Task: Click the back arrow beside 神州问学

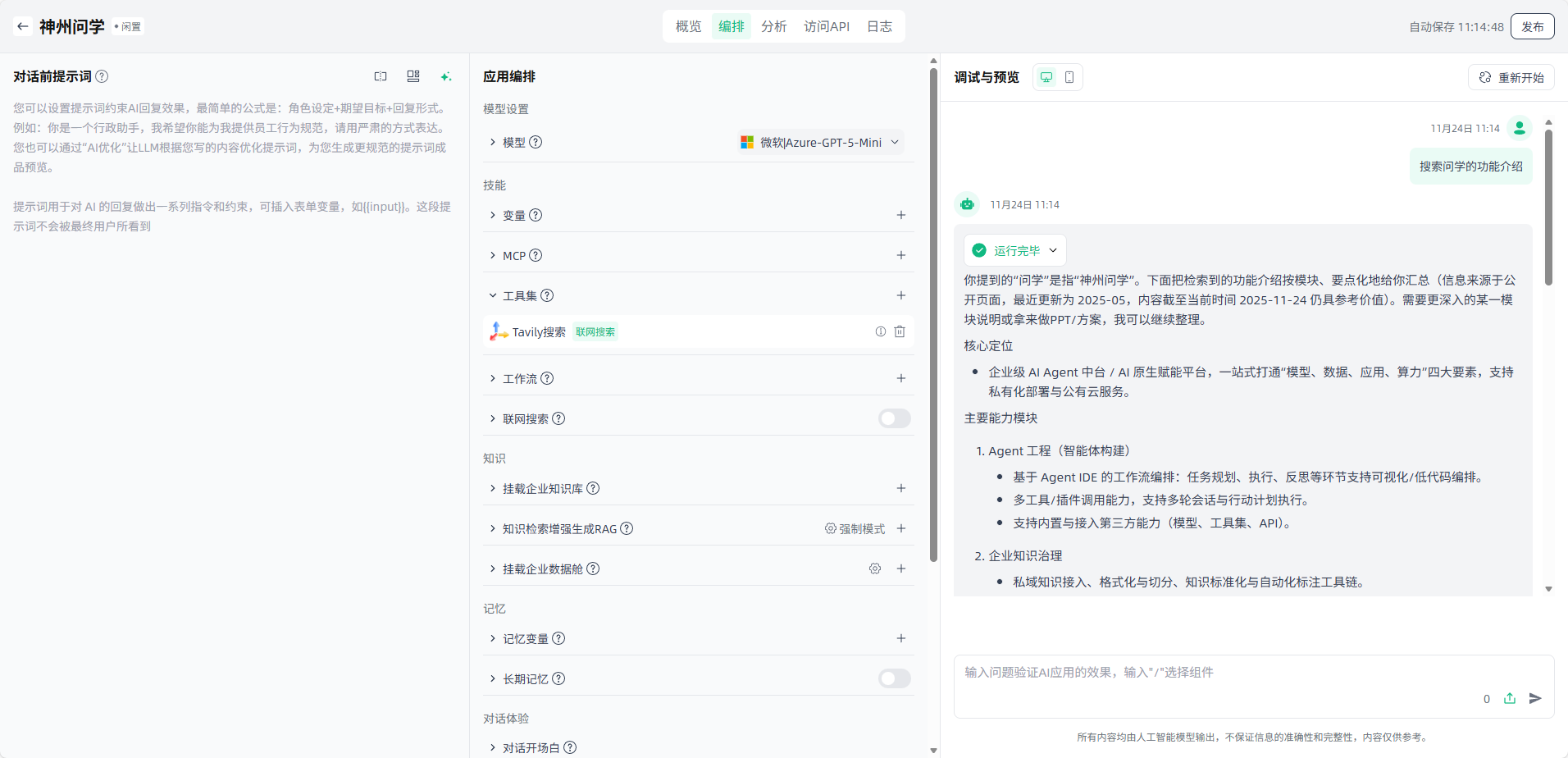Action: point(23,26)
